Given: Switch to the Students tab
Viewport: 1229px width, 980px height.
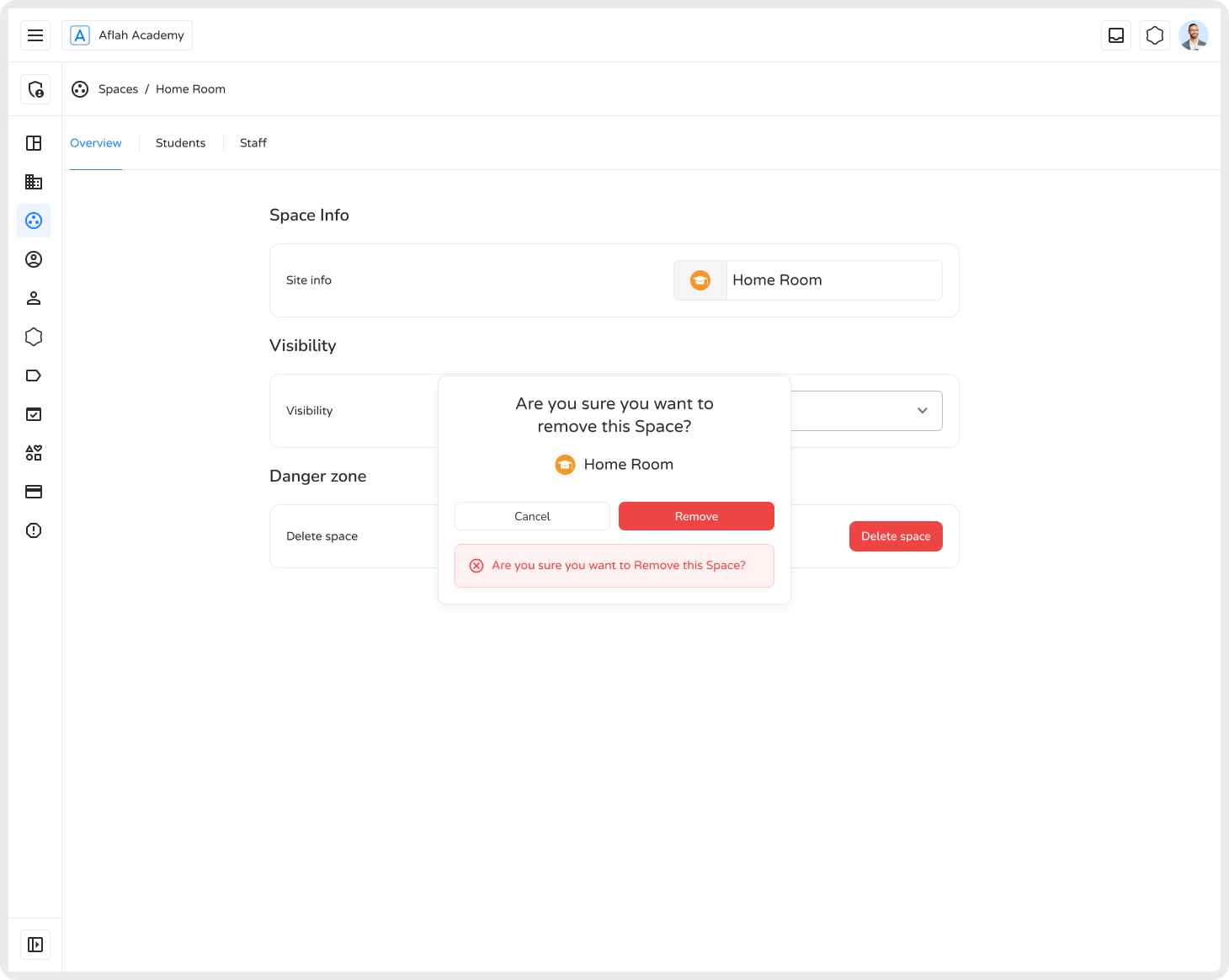Looking at the screenshot, I should [180, 143].
